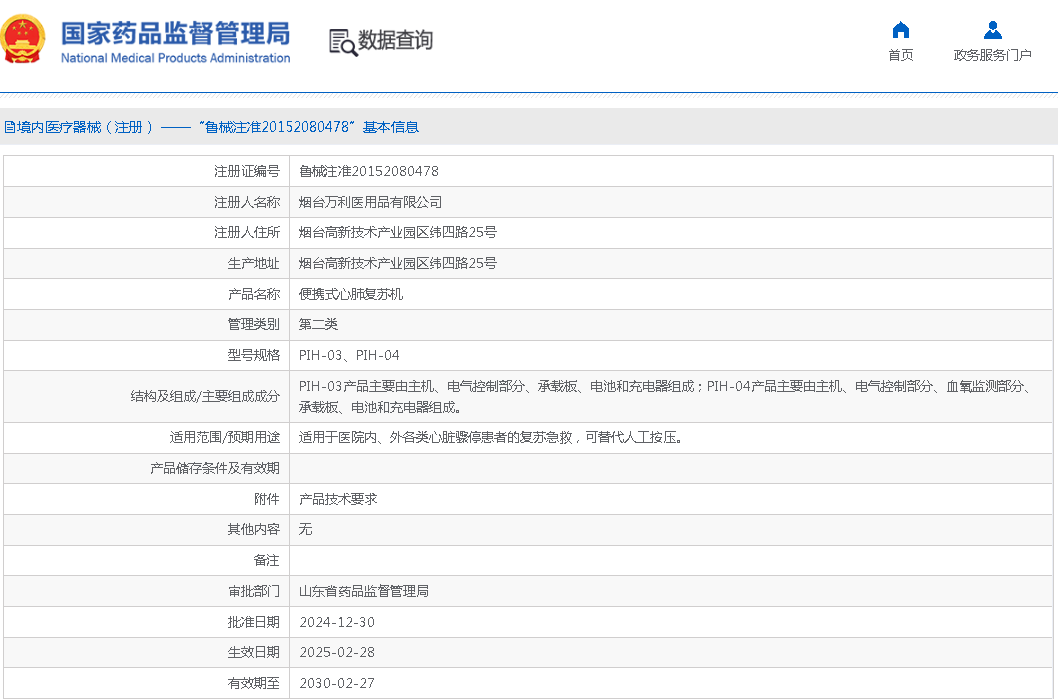The height and width of the screenshot is (699, 1058).
Task: Click the 批准日期 label
Action: coord(254,622)
